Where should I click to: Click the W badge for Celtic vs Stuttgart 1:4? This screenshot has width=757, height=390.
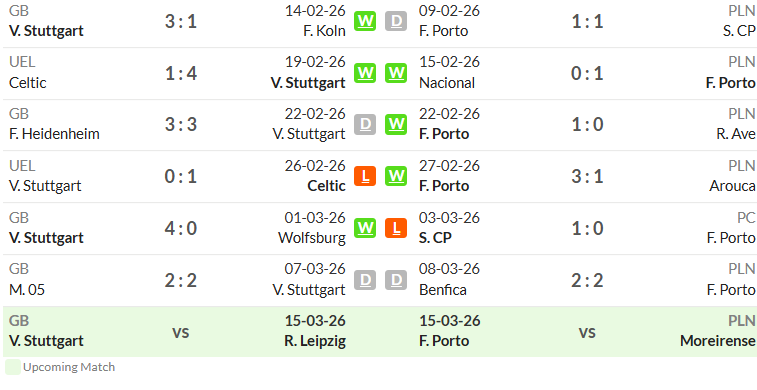[365, 73]
